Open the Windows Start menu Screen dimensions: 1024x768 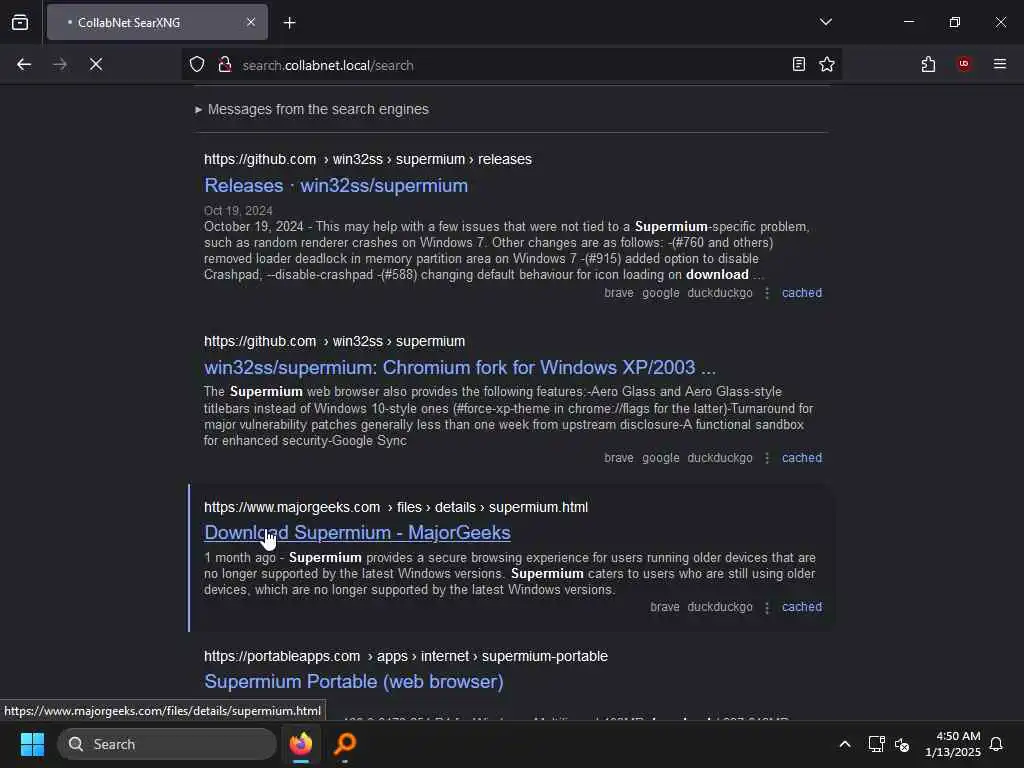pyautogui.click(x=32, y=744)
